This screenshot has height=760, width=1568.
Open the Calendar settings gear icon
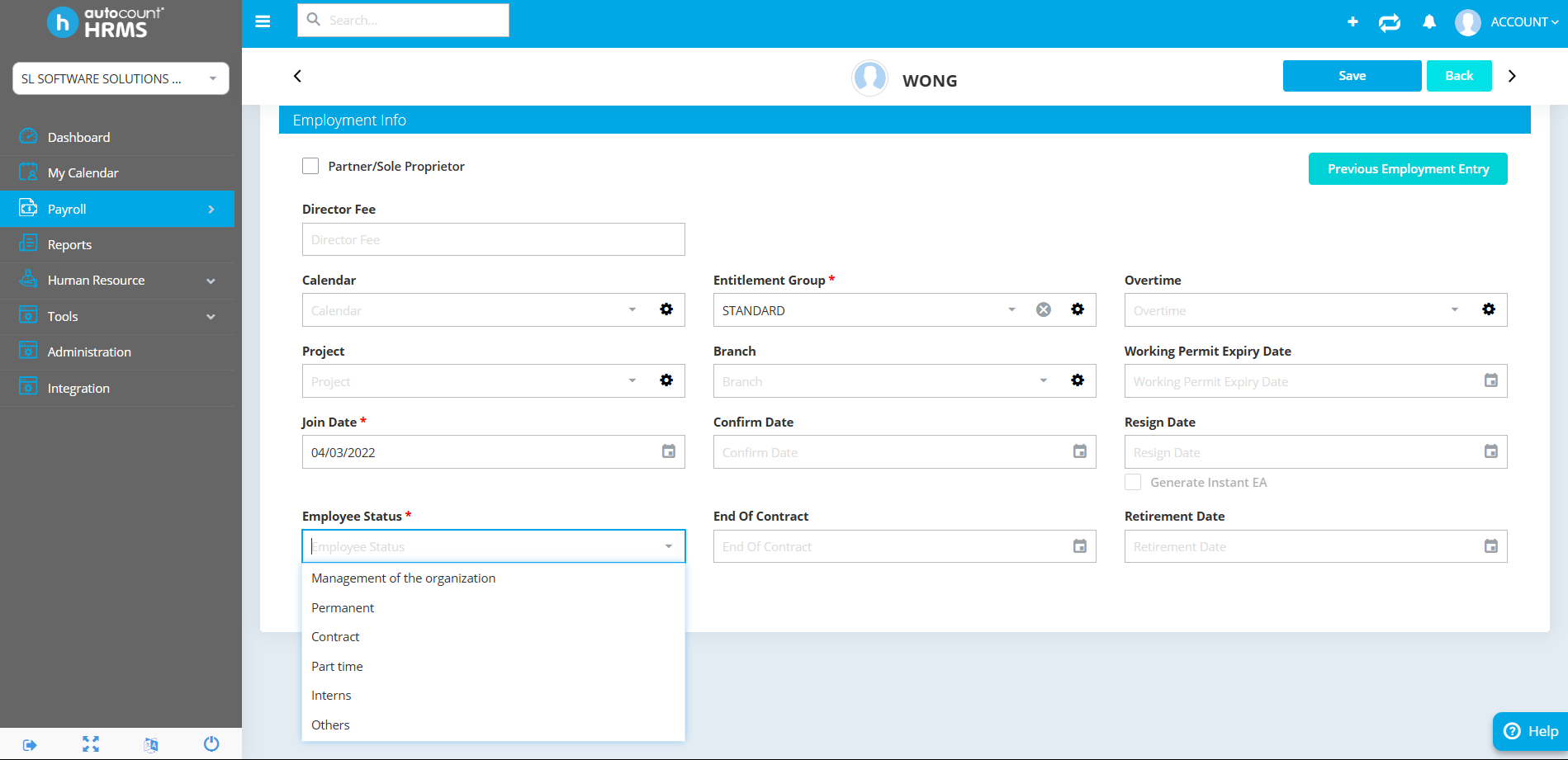pos(666,309)
